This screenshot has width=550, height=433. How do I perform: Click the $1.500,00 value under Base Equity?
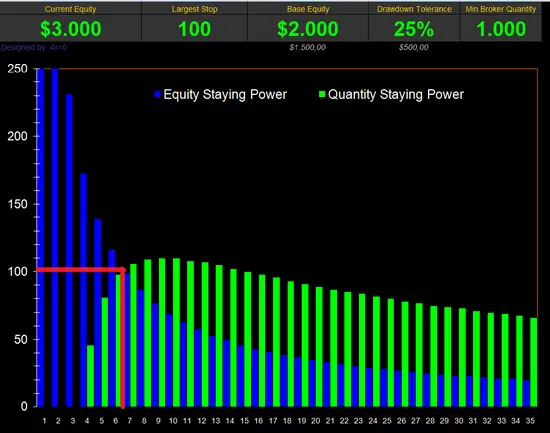click(308, 47)
